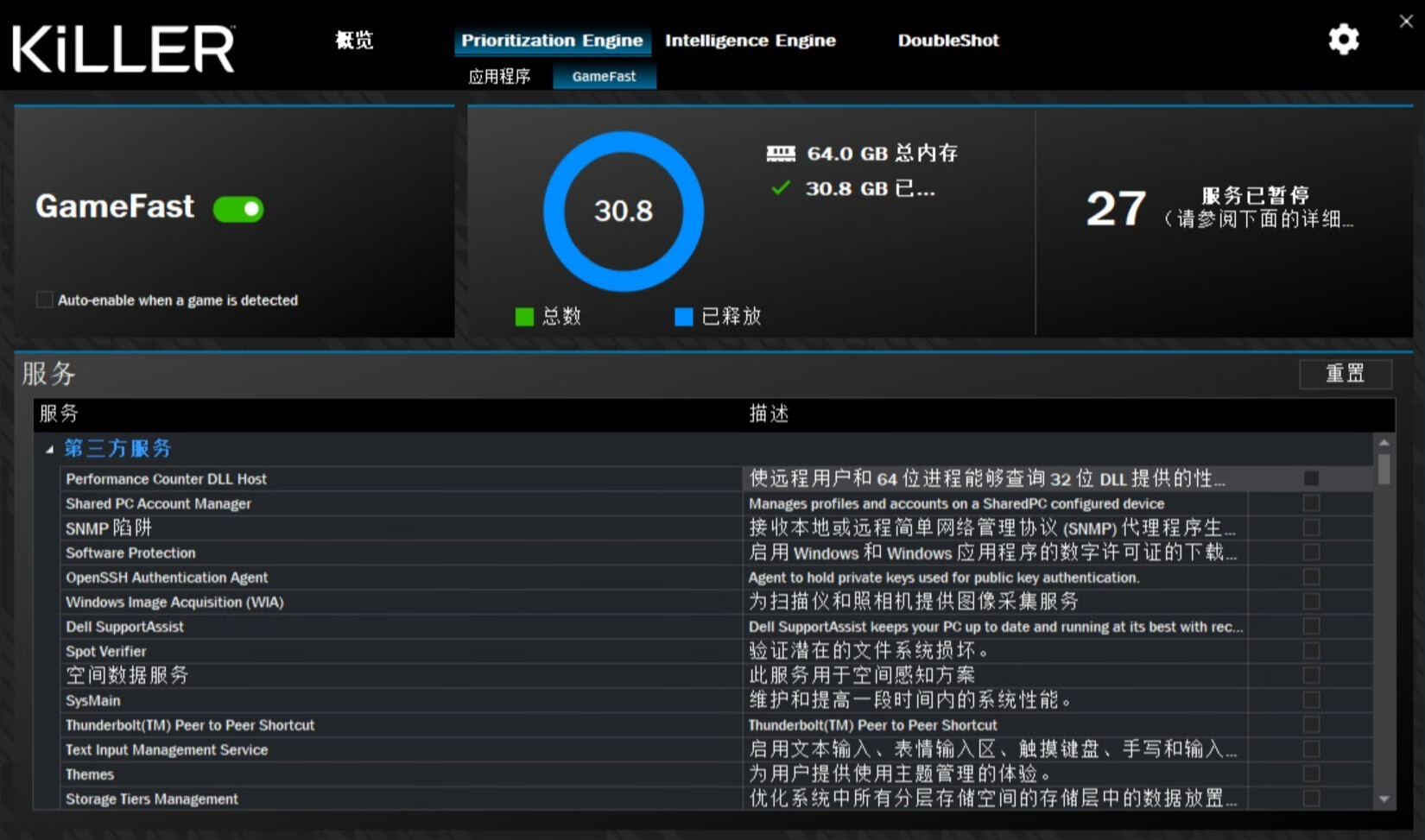1425x840 pixels.
Task: Click the KiLLER logo
Action: 122,47
